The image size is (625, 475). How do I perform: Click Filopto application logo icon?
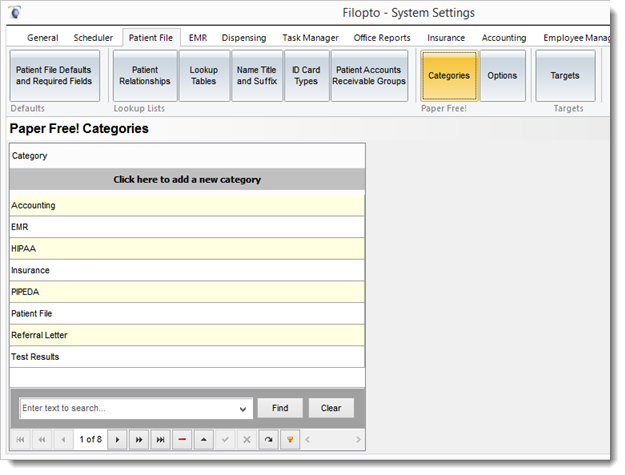[15, 12]
